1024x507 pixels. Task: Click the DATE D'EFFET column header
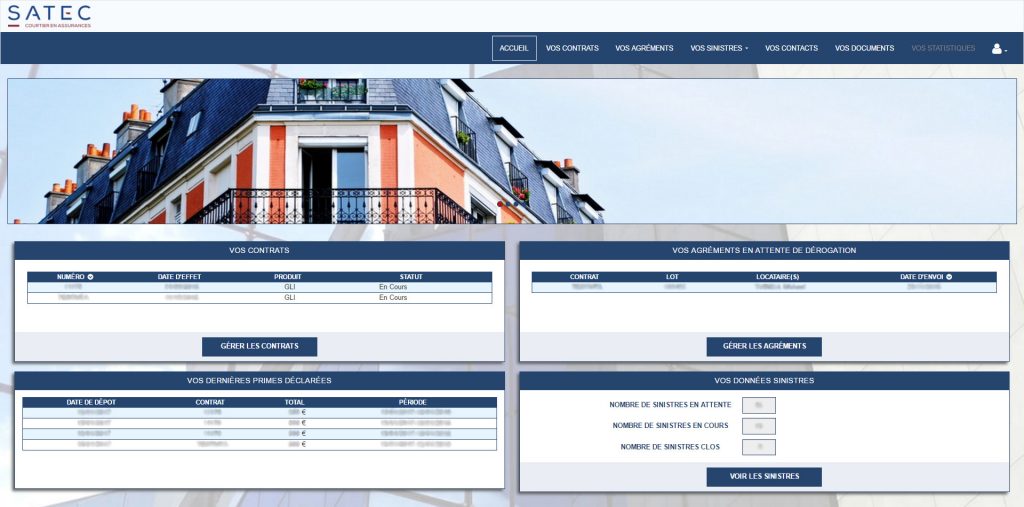(180, 277)
